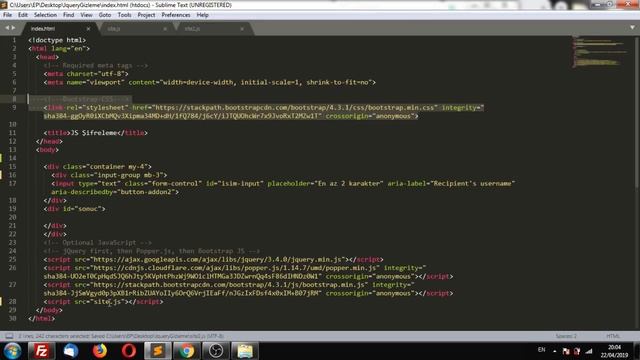Open the Edit menu
This screenshot has width=640, height=360.
click(x=23, y=15)
